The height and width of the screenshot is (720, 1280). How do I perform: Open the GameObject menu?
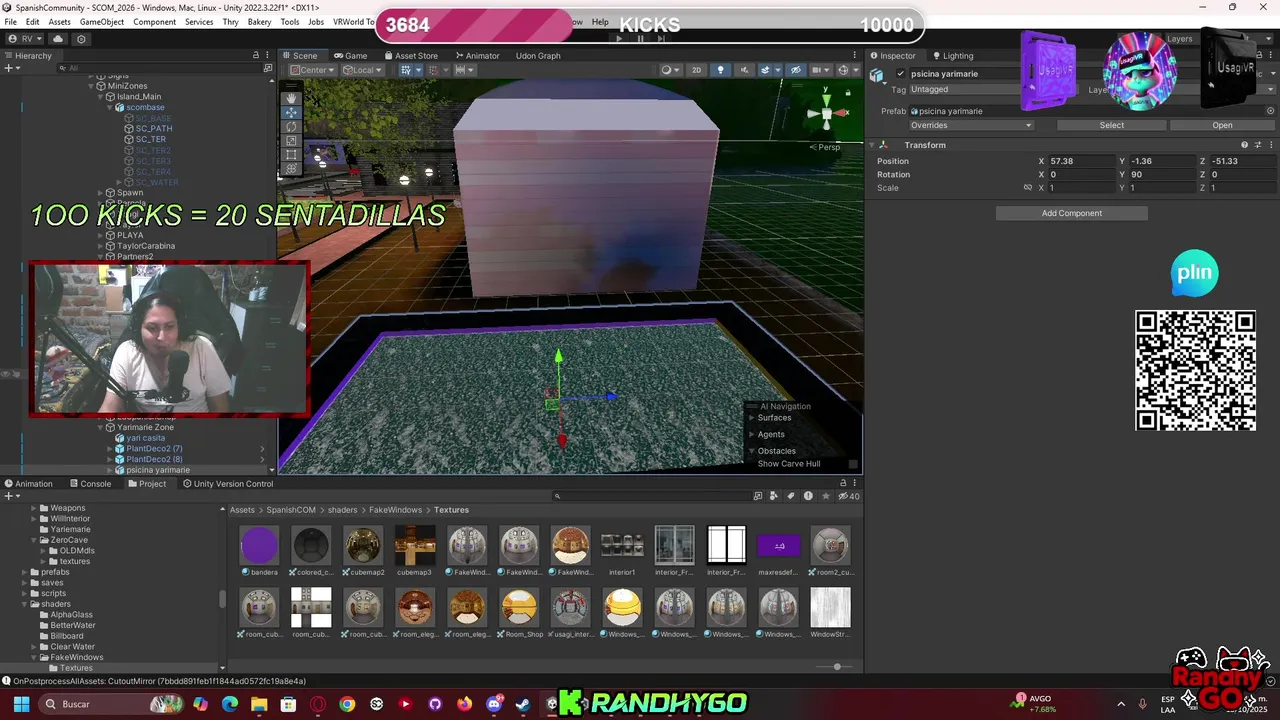[x=102, y=22]
